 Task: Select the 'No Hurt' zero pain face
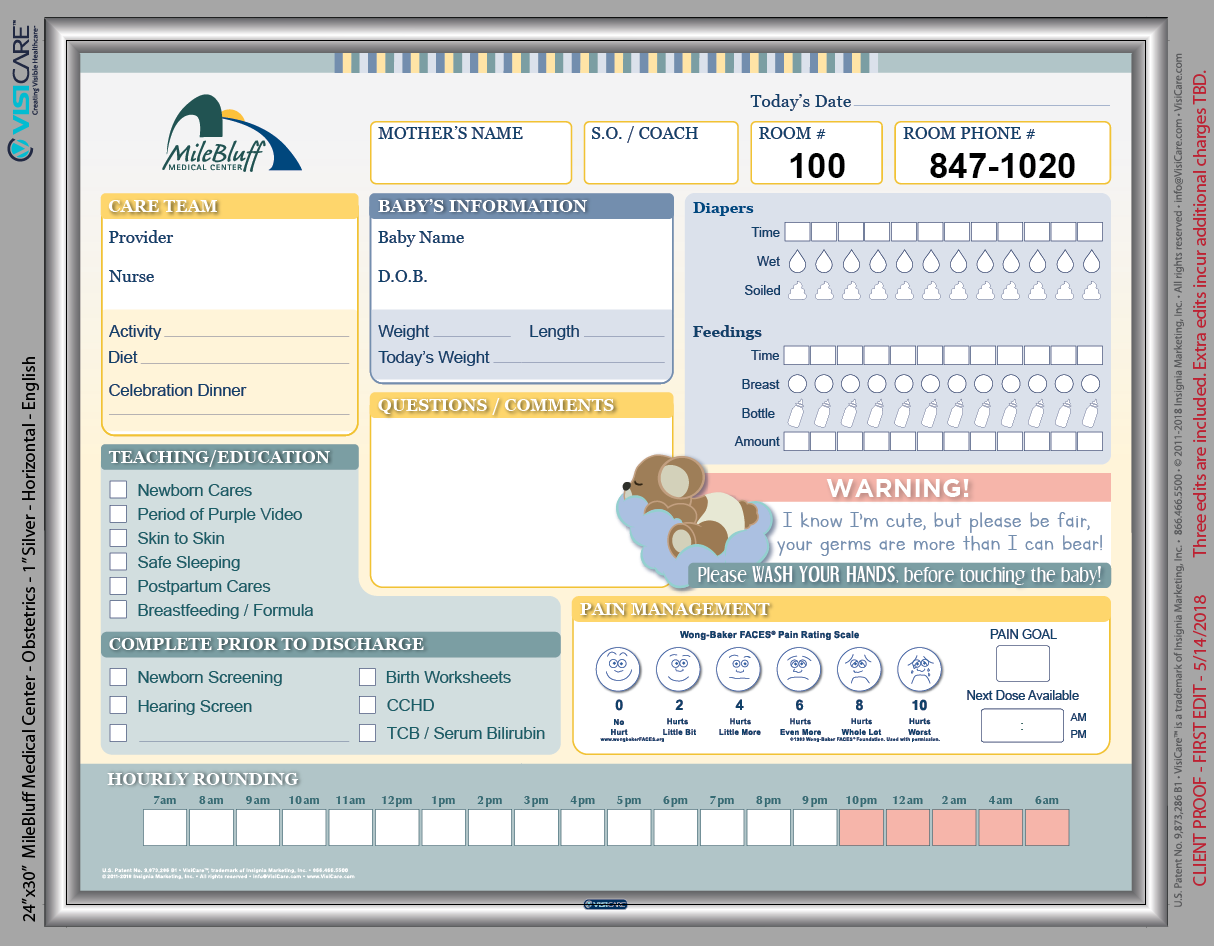coord(618,668)
